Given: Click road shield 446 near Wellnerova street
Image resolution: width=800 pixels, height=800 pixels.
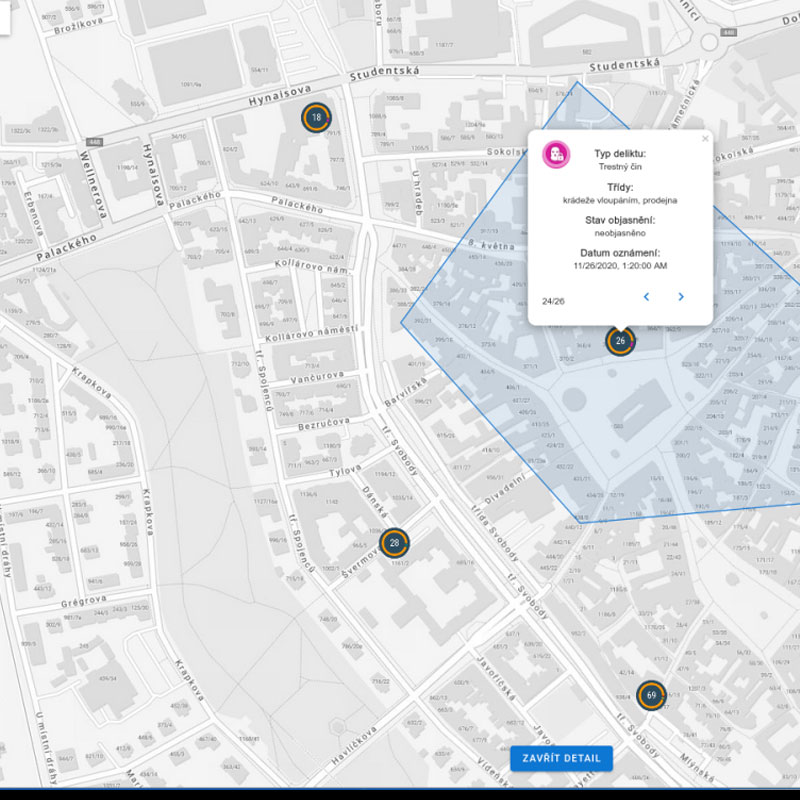Looking at the screenshot, I should pyautogui.click(x=94, y=142).
